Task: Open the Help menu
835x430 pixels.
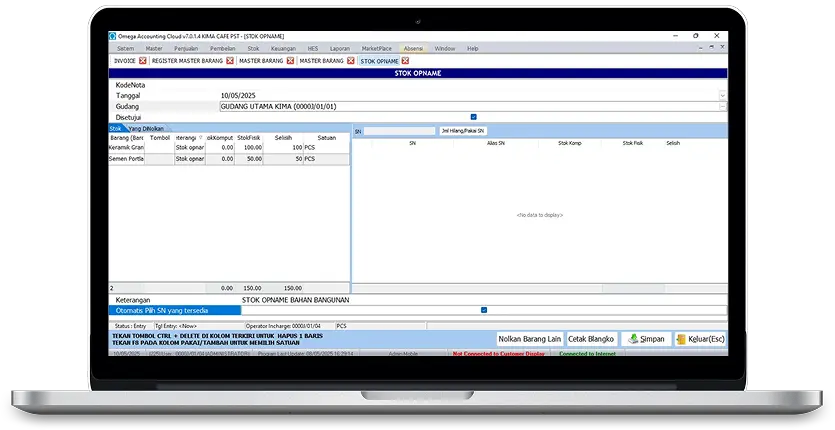Action: (473, 48)
